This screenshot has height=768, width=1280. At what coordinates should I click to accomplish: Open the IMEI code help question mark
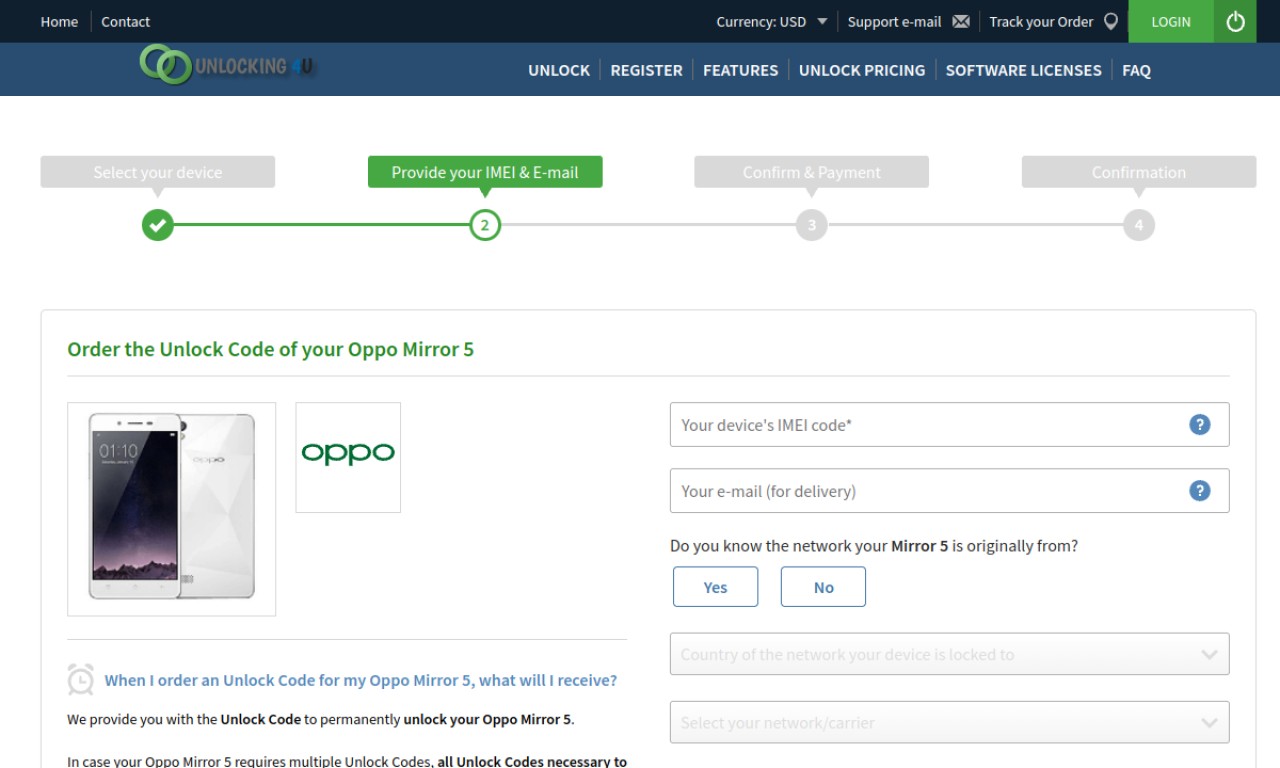tap(1200, 424)
